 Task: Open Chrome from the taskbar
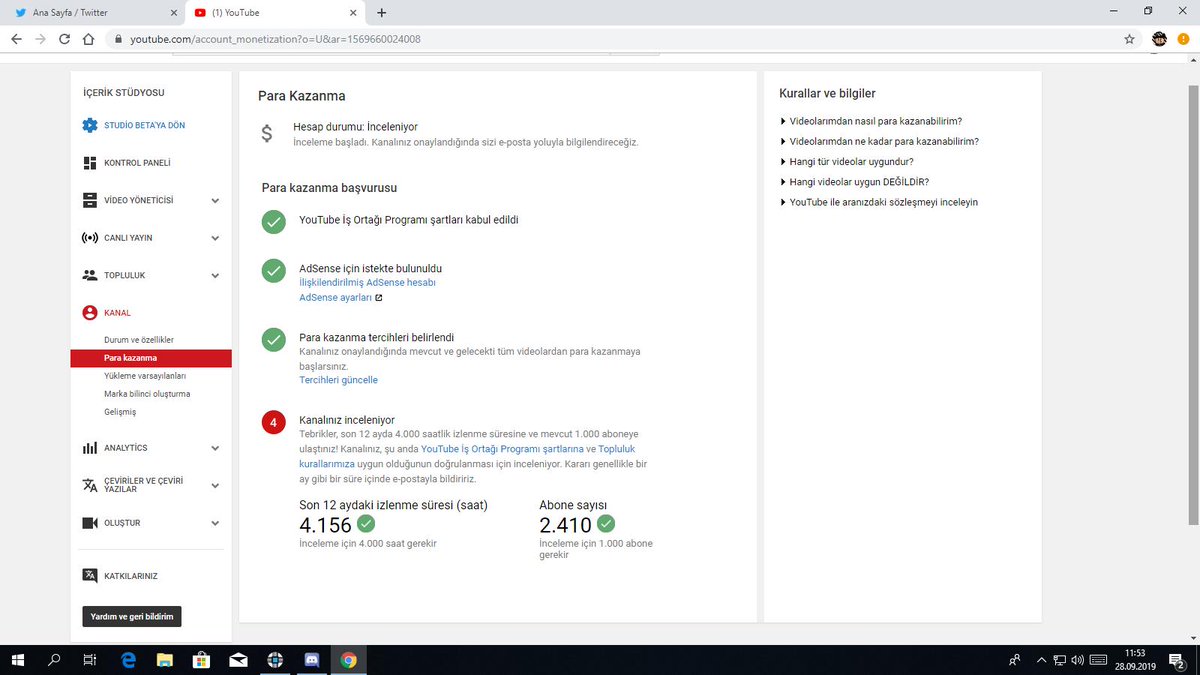348,660
